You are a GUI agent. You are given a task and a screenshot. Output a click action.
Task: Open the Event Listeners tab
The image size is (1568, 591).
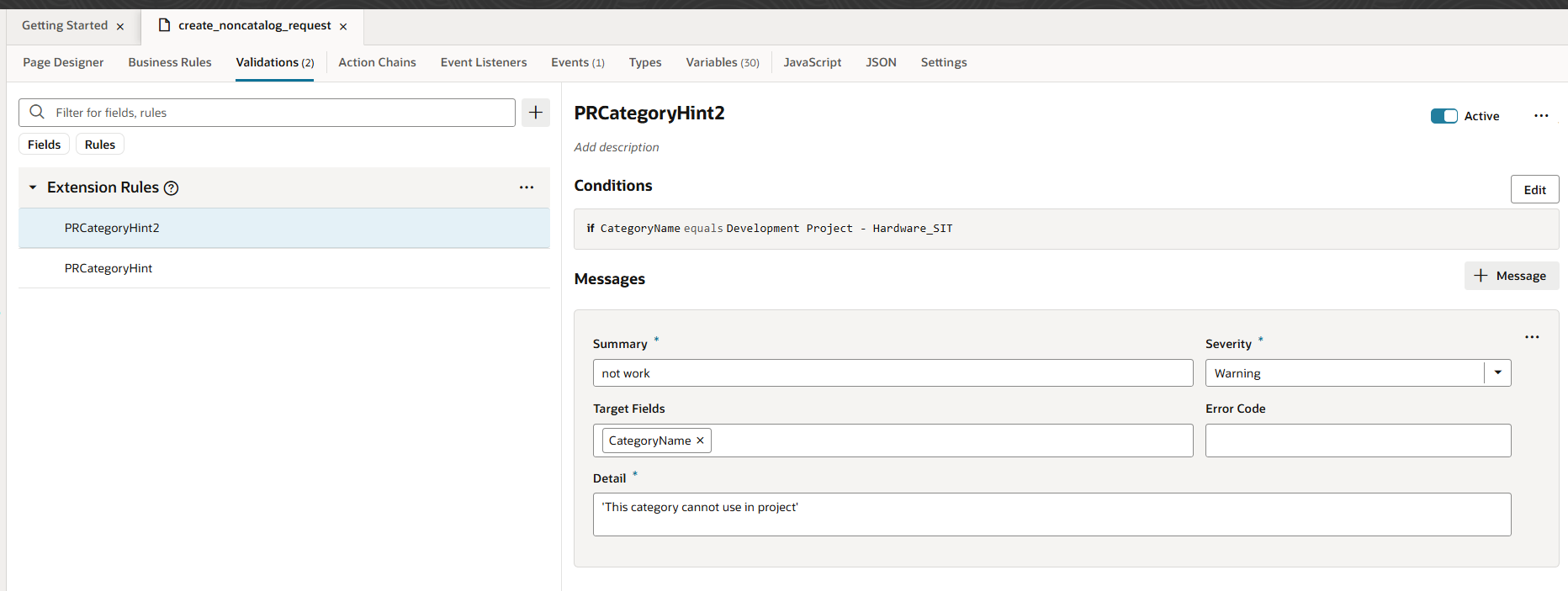[484, 62]
